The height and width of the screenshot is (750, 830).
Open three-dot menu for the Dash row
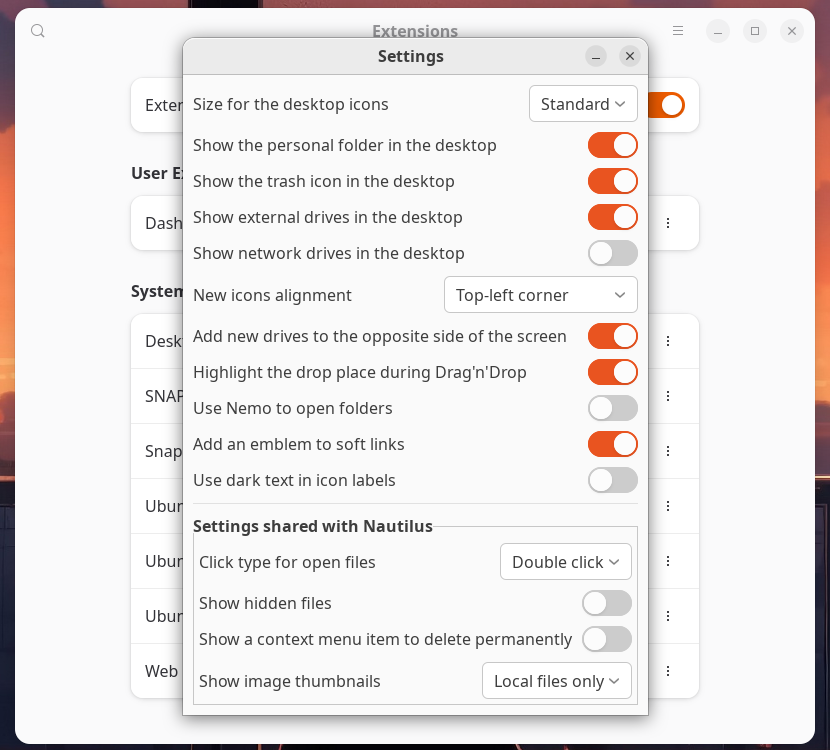click(x=668, y=223)
